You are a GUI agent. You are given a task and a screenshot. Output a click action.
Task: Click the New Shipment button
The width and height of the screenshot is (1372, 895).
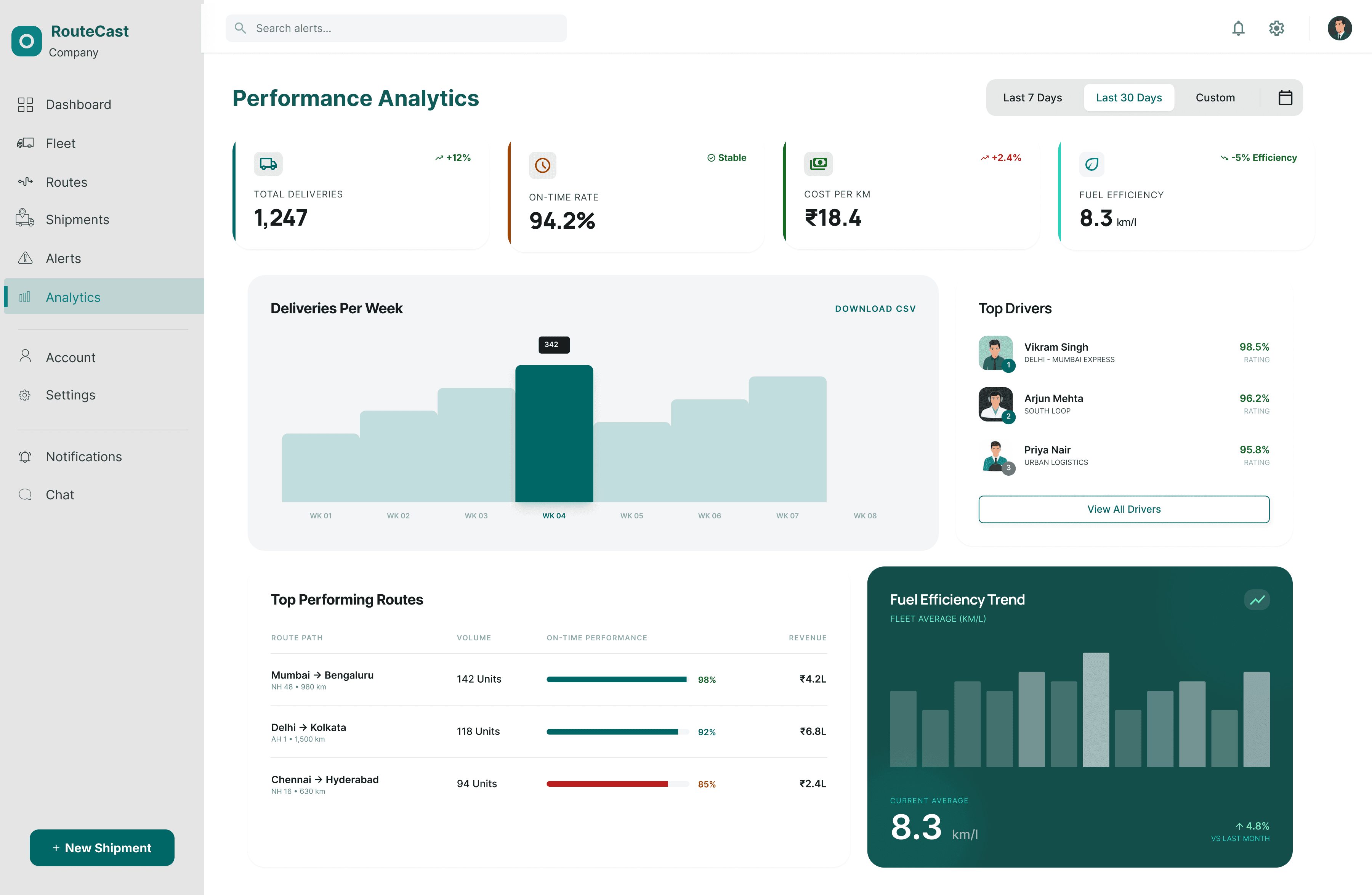pos(102,847)
